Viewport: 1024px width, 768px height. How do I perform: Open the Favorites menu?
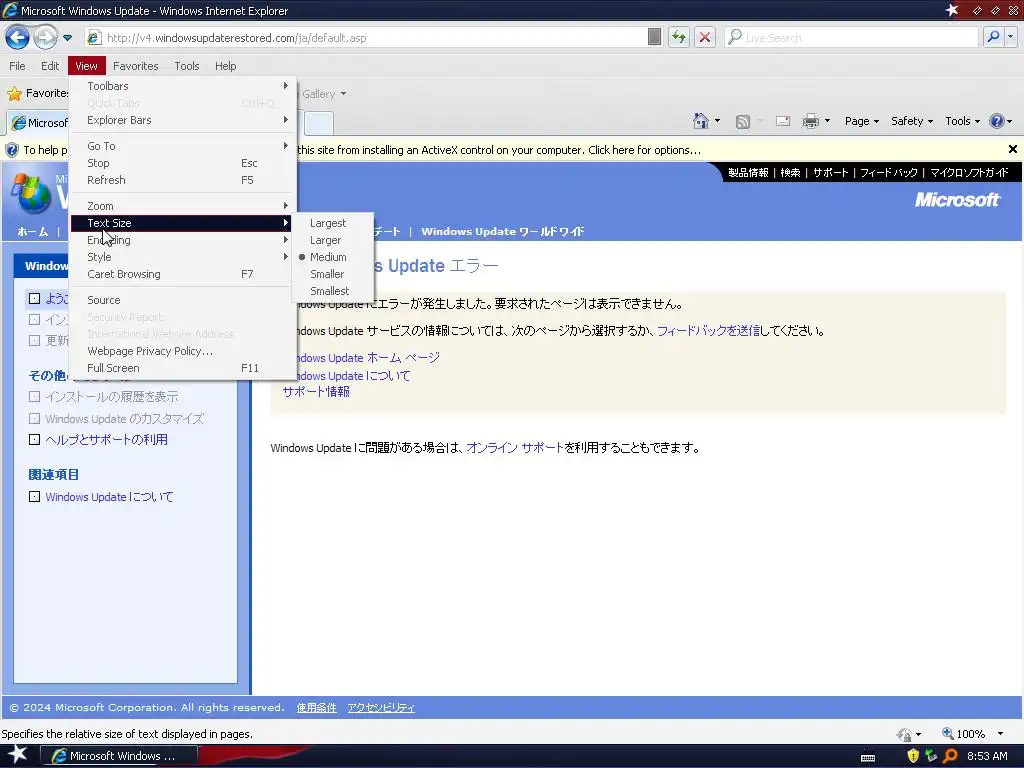pyautogui.click(x=135, y=66)
